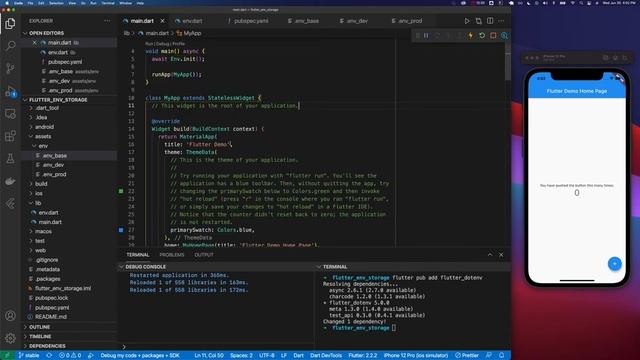Maximize the panel with the up chevron
The image size is (640, 360).
tap(490, 255)
